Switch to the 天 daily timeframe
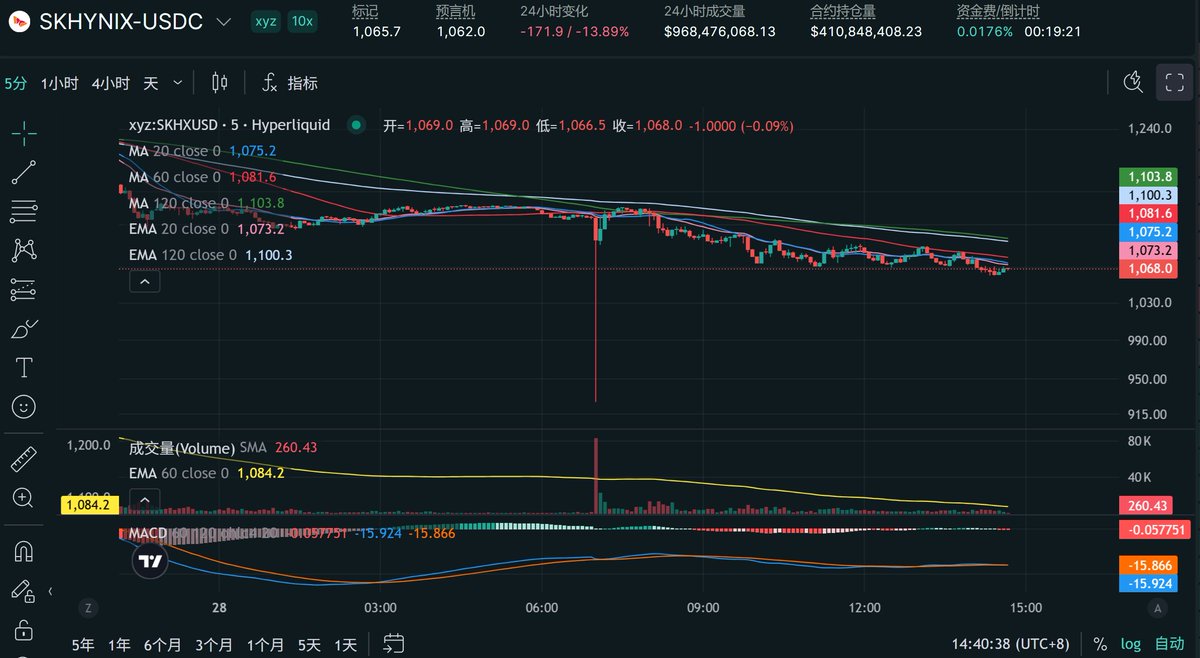Viewport: 1200px width, 658px height. point(150,83)
